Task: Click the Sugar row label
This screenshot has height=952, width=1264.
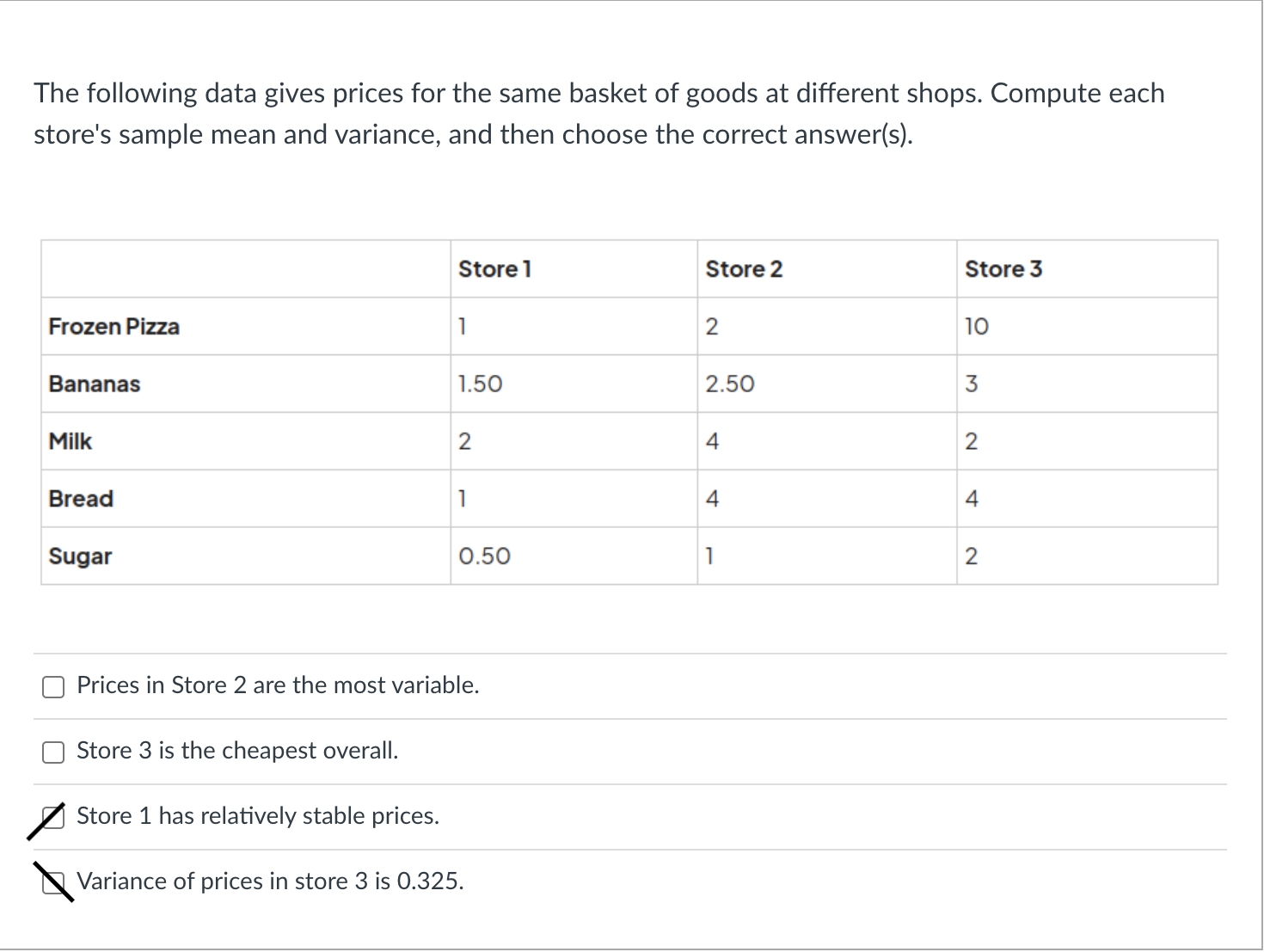Action: pos(80,556)
